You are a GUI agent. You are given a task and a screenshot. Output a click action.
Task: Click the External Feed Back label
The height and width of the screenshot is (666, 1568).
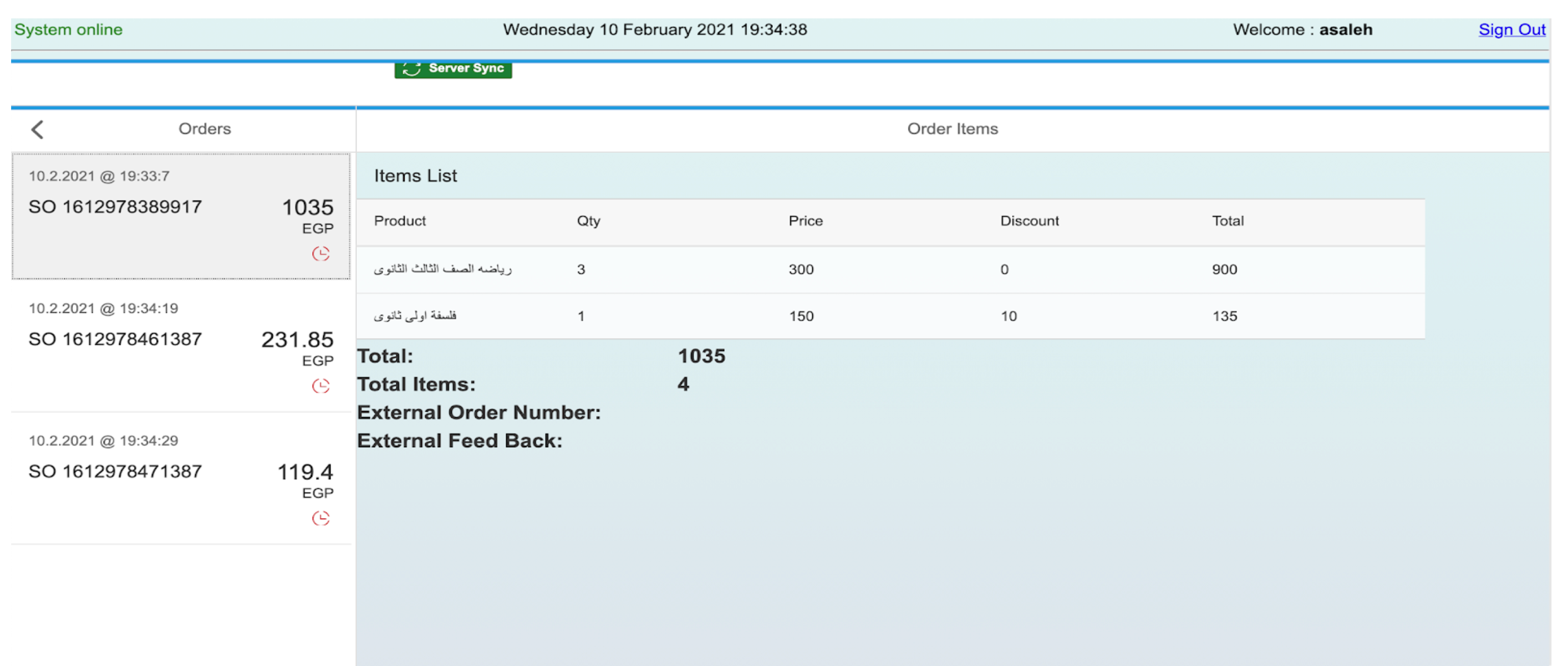click(x=460, y=441)
